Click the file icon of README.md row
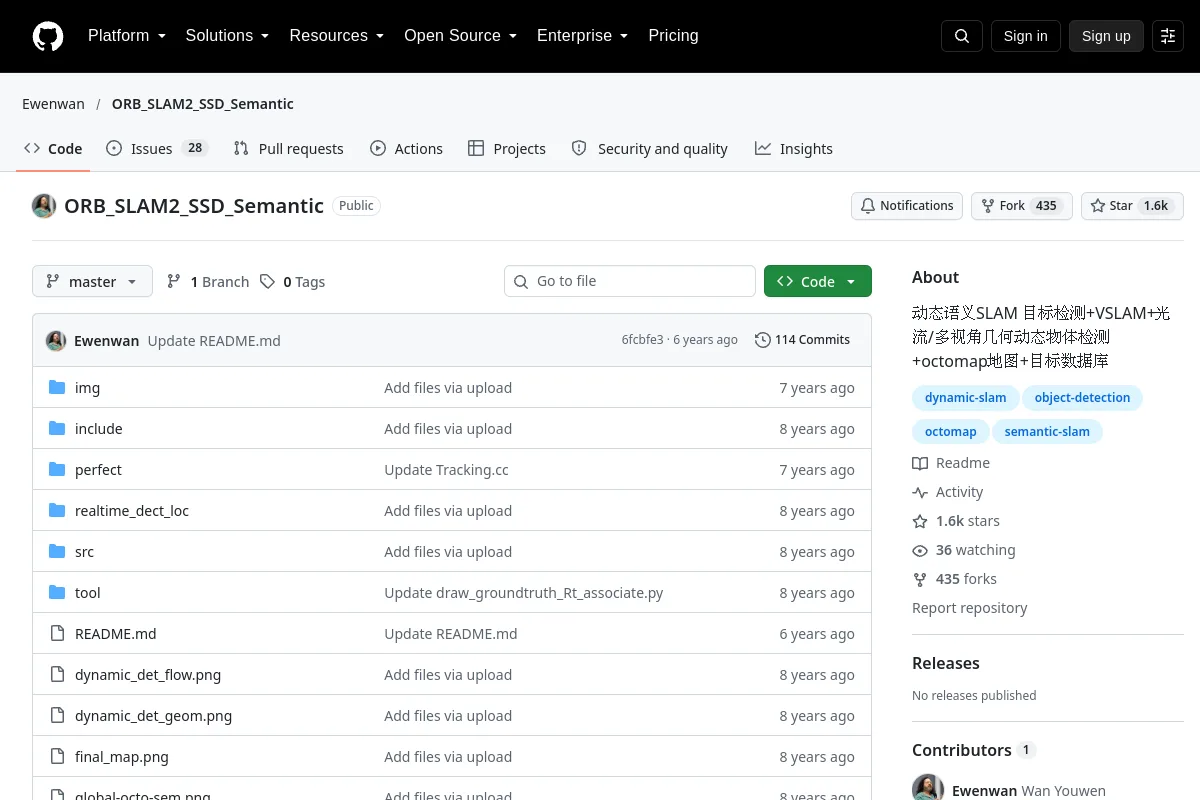Screen dimensions: 1200x800 click(x=57, y=634)
